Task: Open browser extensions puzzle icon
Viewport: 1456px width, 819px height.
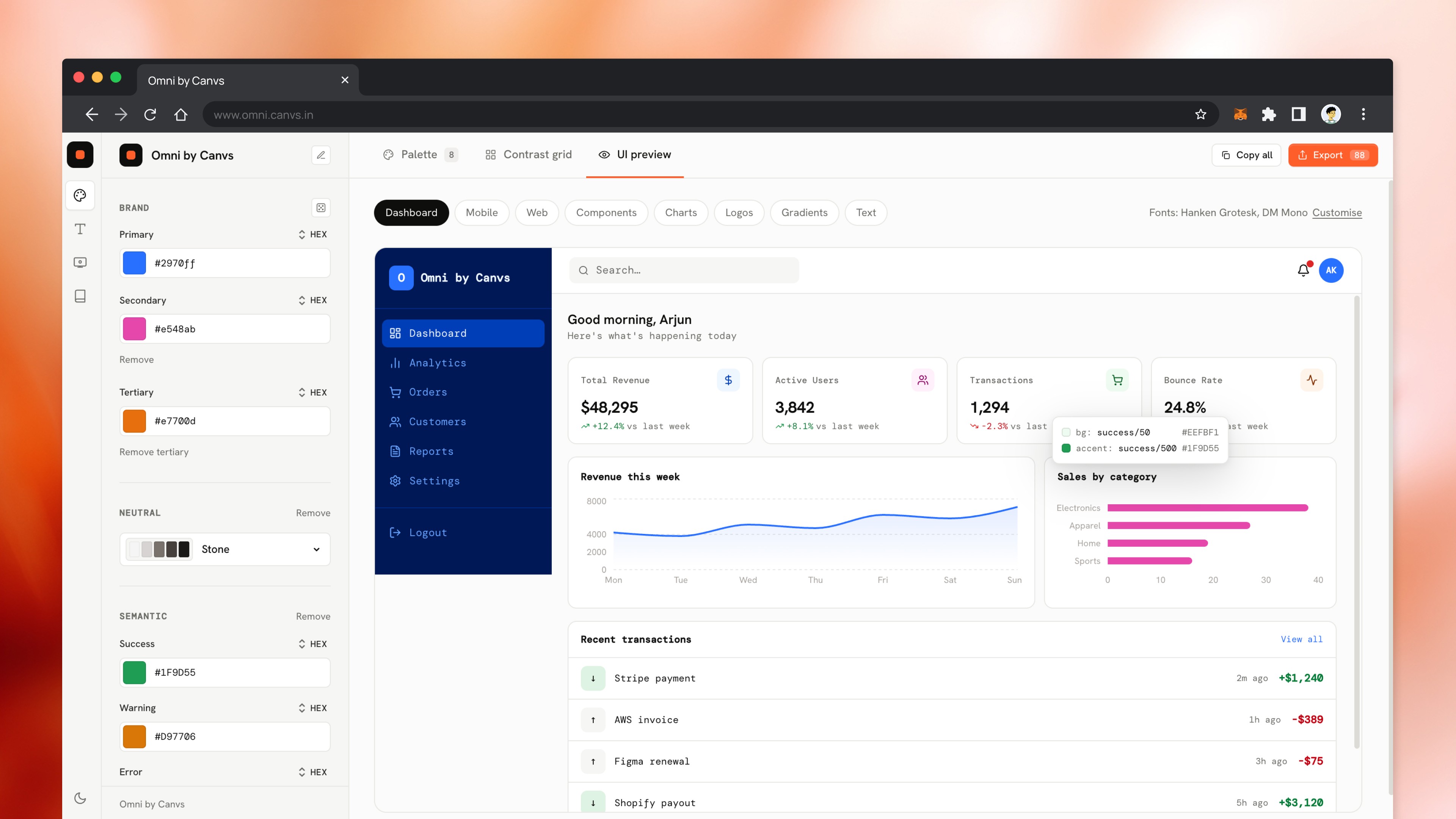Action: point(1268,115)
